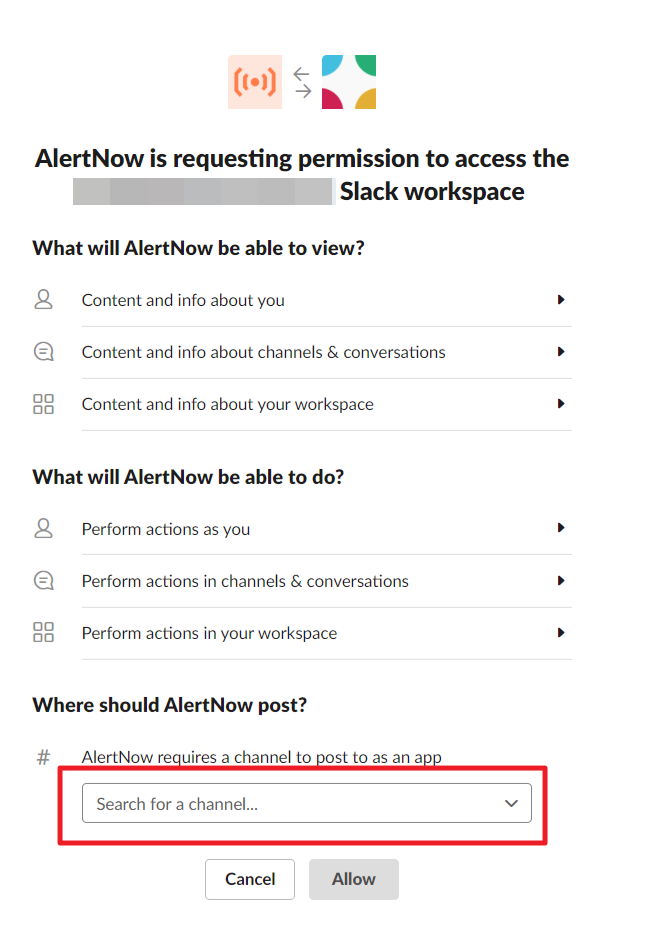This screenshot has width=650, height=932.
Task: Expand 'Content and info about you' arrow
Action: 561,300
